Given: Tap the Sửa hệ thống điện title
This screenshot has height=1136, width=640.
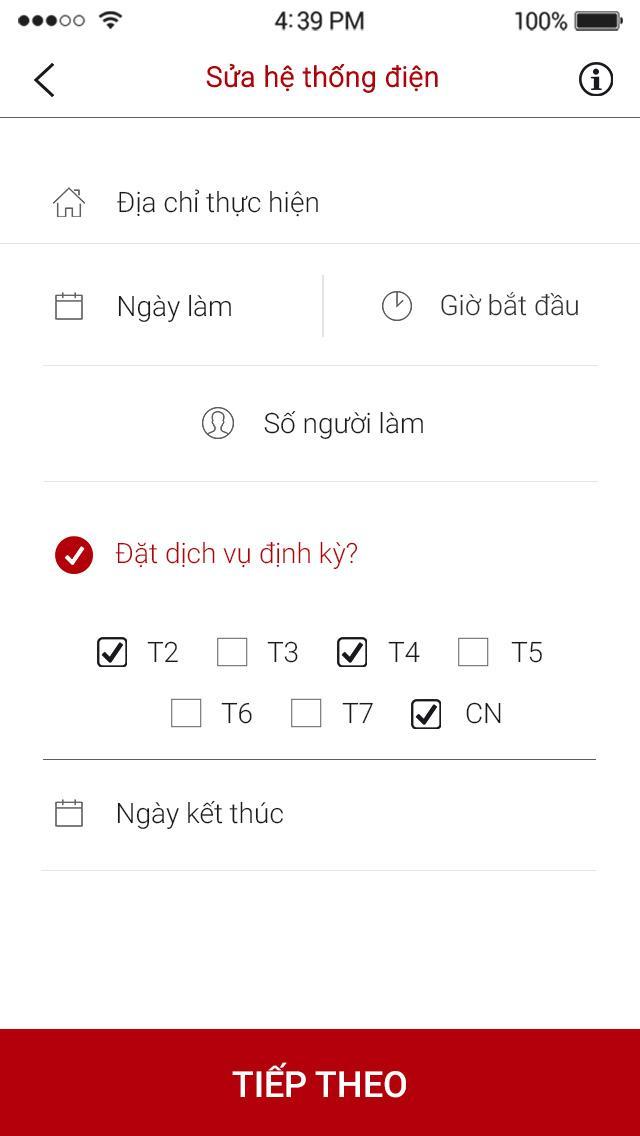Looking at the screenshot, I should click(320, 78).
